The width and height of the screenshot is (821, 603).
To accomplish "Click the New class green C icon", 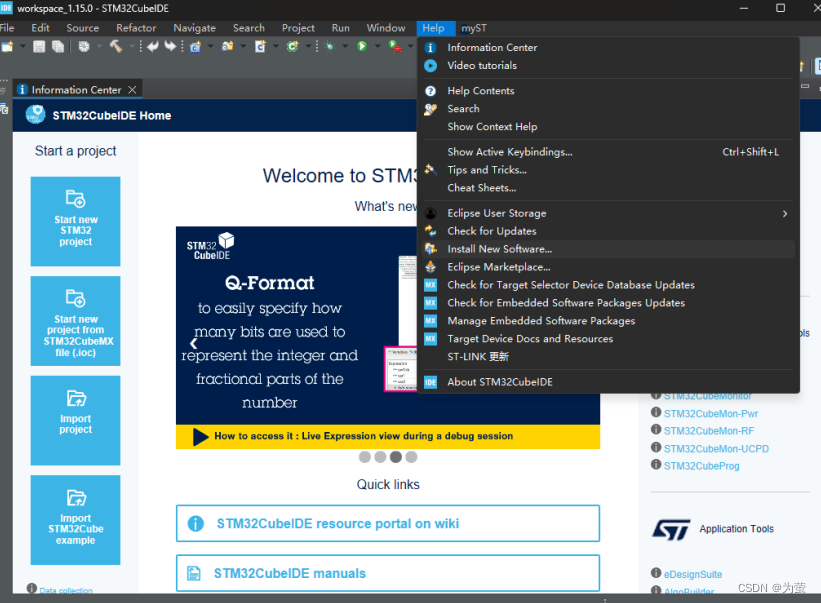I will (x=292, y=47).
